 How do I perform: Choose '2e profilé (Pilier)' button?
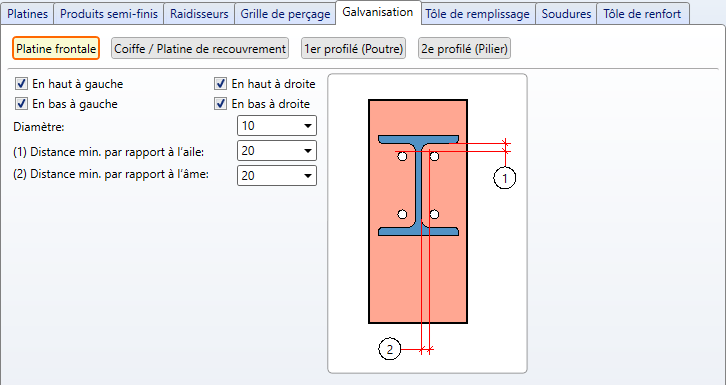(464, 49)
